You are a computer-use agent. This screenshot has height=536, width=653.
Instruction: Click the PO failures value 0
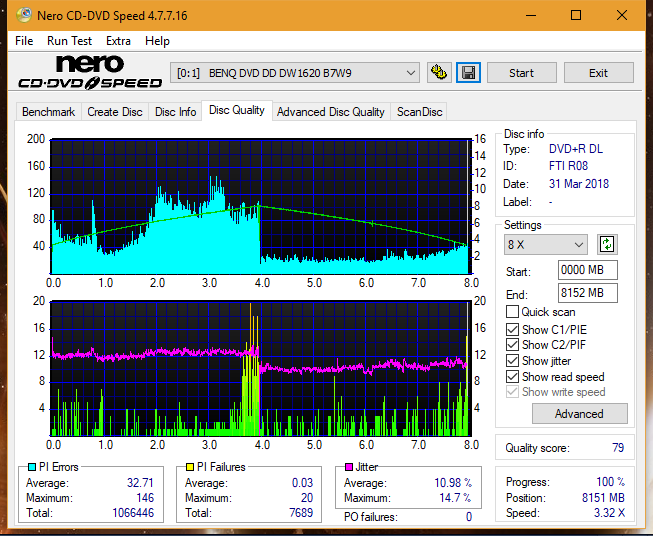point(469,517)
